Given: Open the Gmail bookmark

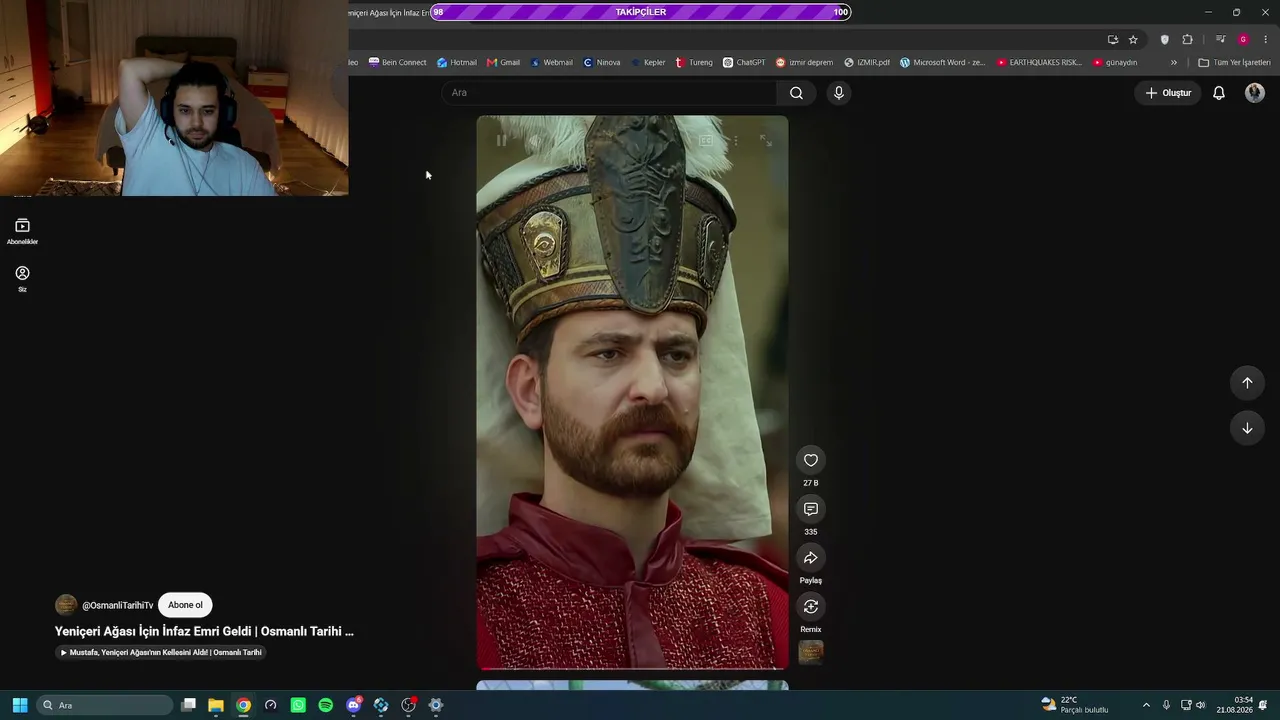Looking at the screenshot, I should tap(503, 62).
